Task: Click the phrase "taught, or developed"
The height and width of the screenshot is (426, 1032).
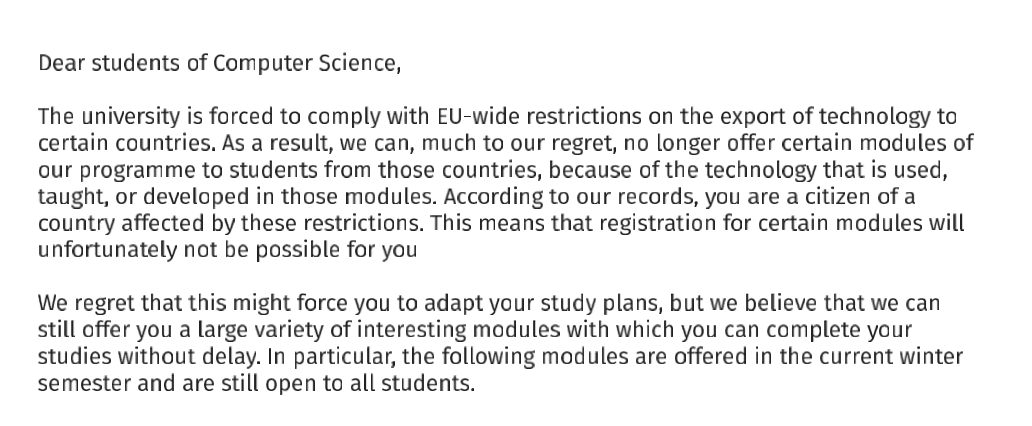Action: [x=134, y=196]
